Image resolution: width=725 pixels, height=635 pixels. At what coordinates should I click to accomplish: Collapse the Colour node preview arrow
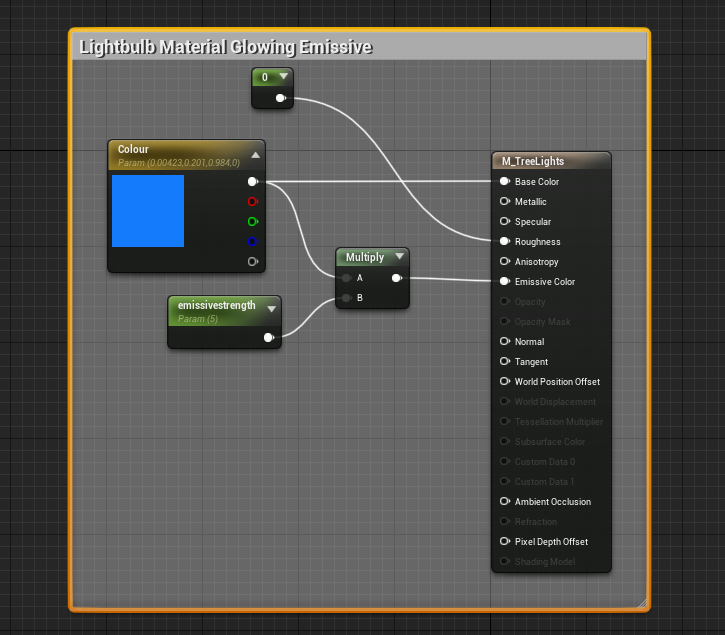255,155
